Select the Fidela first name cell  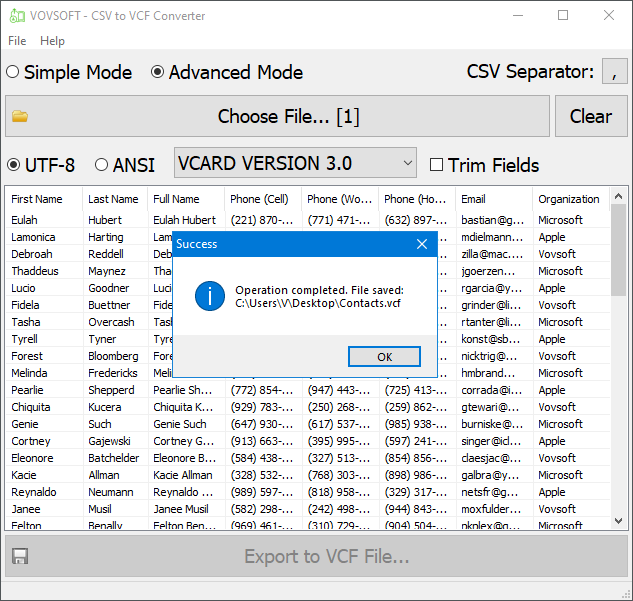(x=25, y=305)
